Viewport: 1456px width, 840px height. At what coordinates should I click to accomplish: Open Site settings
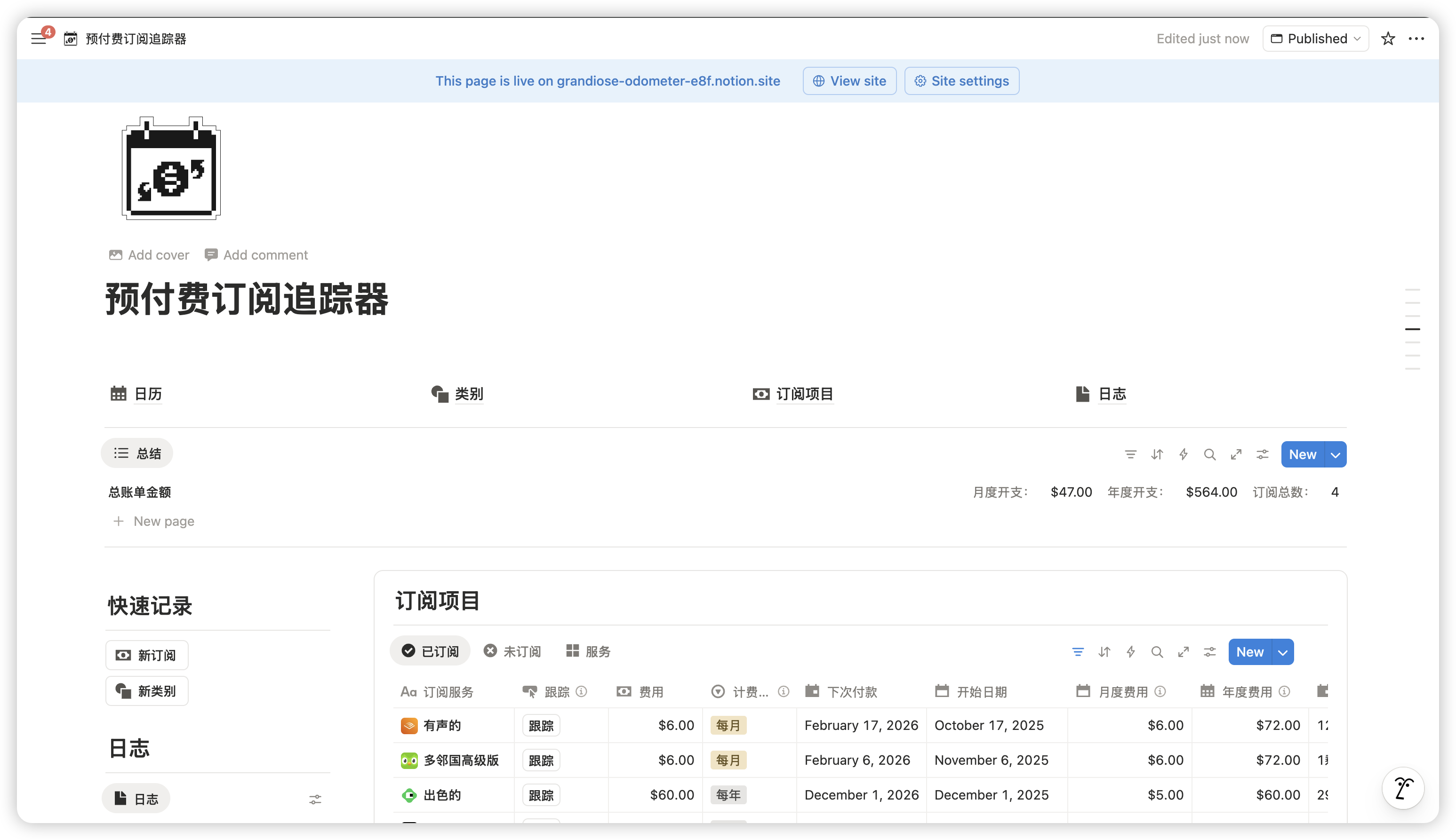point(961,81)
